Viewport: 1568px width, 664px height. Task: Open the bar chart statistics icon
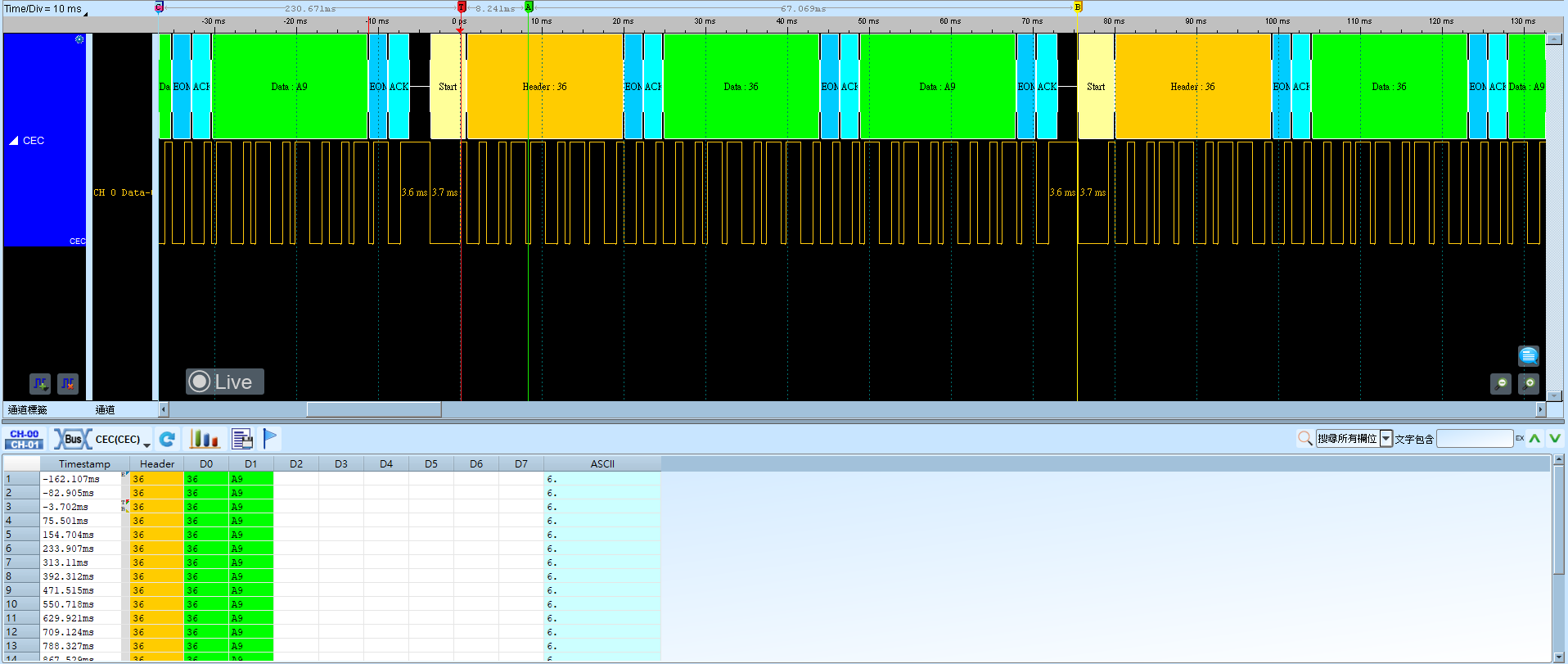[x=205, y=440]
